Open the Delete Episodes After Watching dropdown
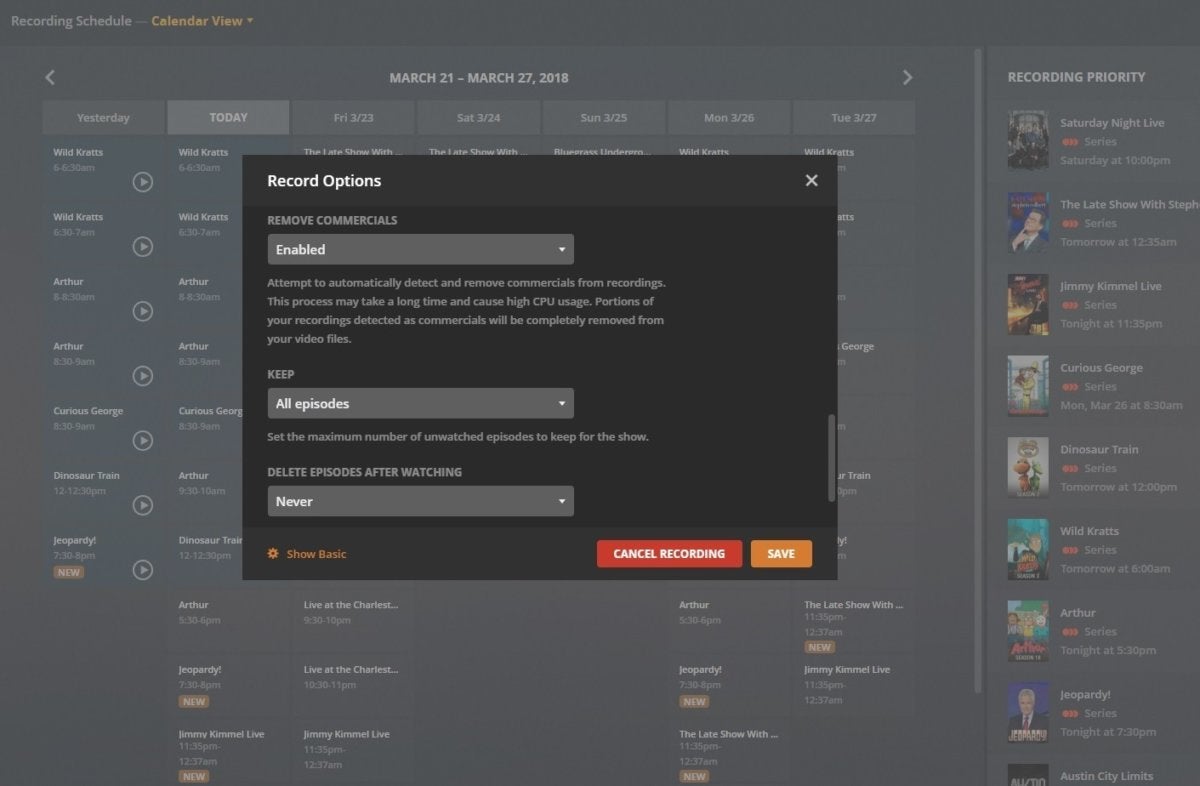1200x786 pixels. click(x=420, y=501)
